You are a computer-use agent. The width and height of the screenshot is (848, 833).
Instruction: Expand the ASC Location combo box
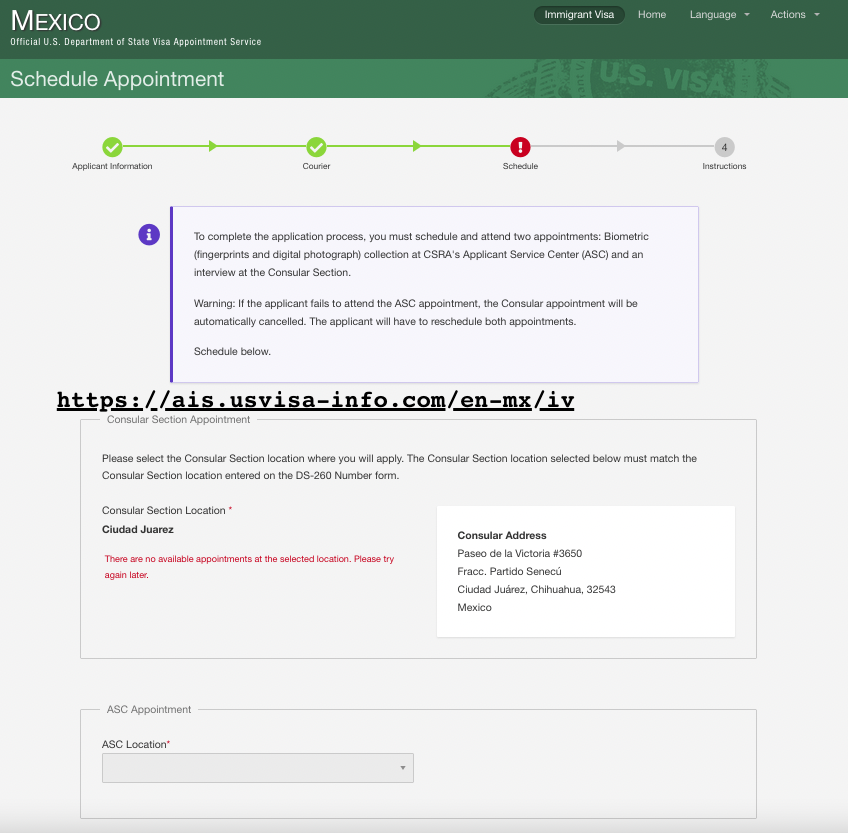coord(257,768)
